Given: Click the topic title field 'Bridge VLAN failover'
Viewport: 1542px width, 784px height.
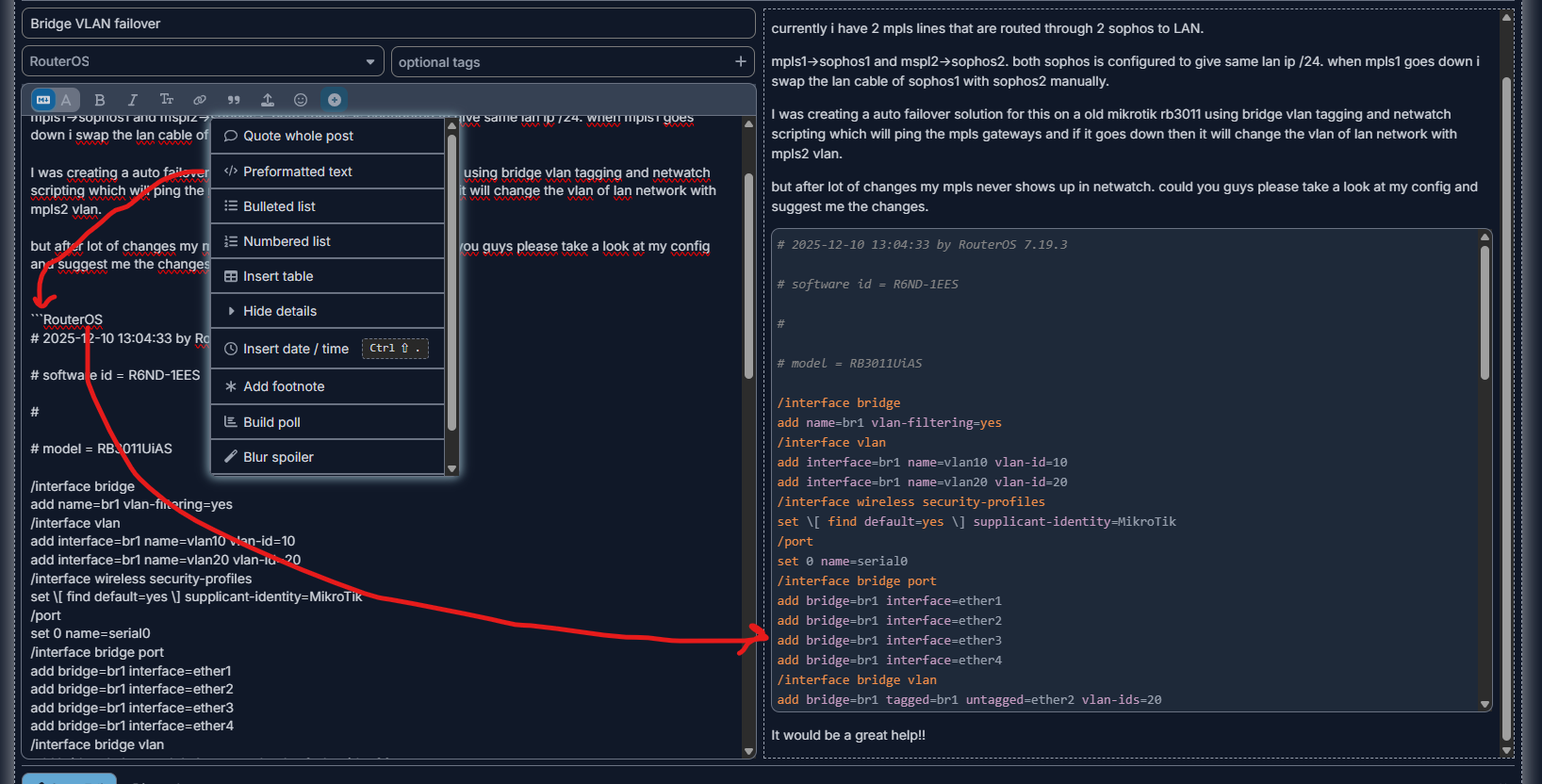Looking at the screenshot, I should [387, 24].
